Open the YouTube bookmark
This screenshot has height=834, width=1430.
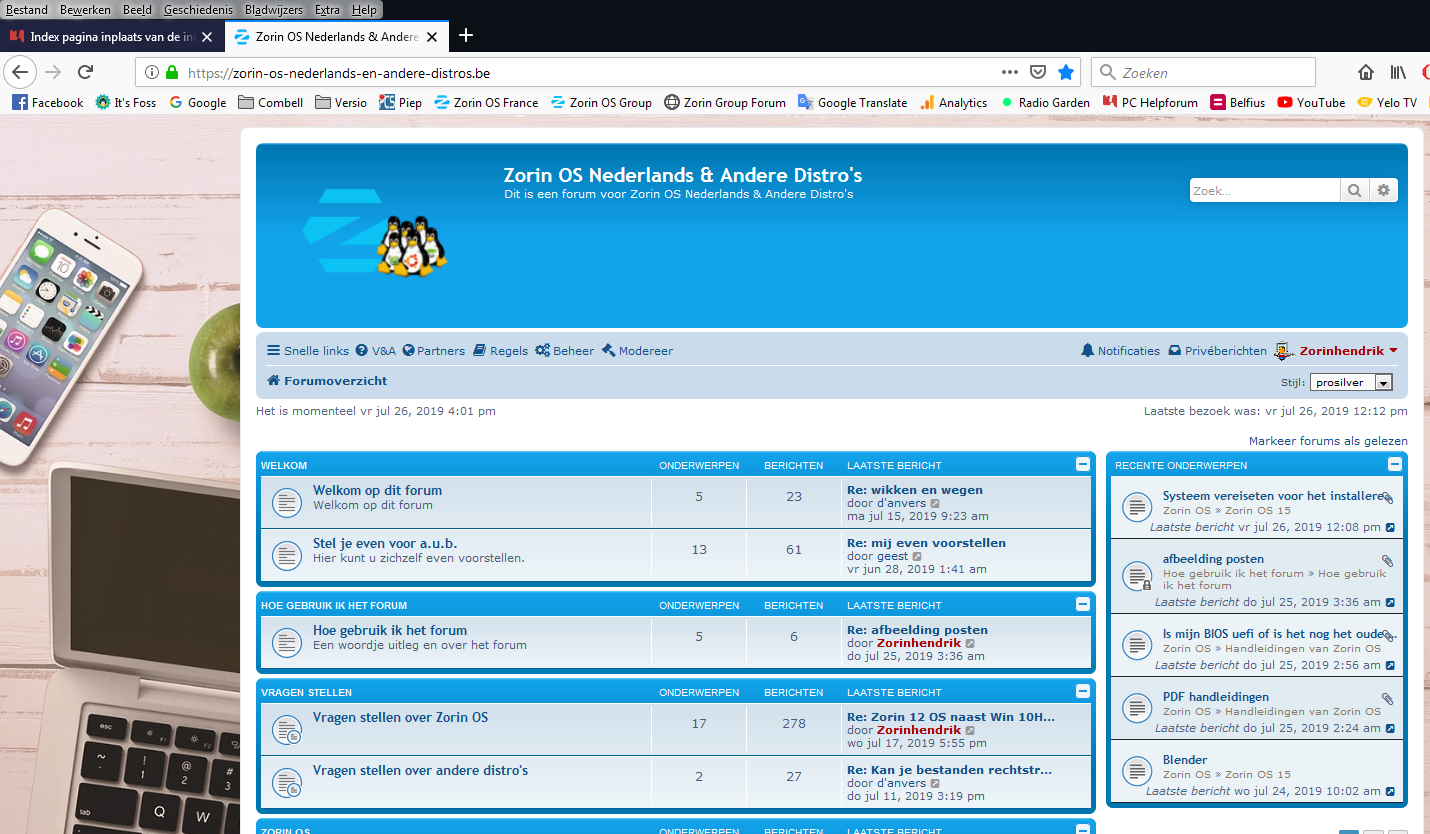(x=1311, y=102)
